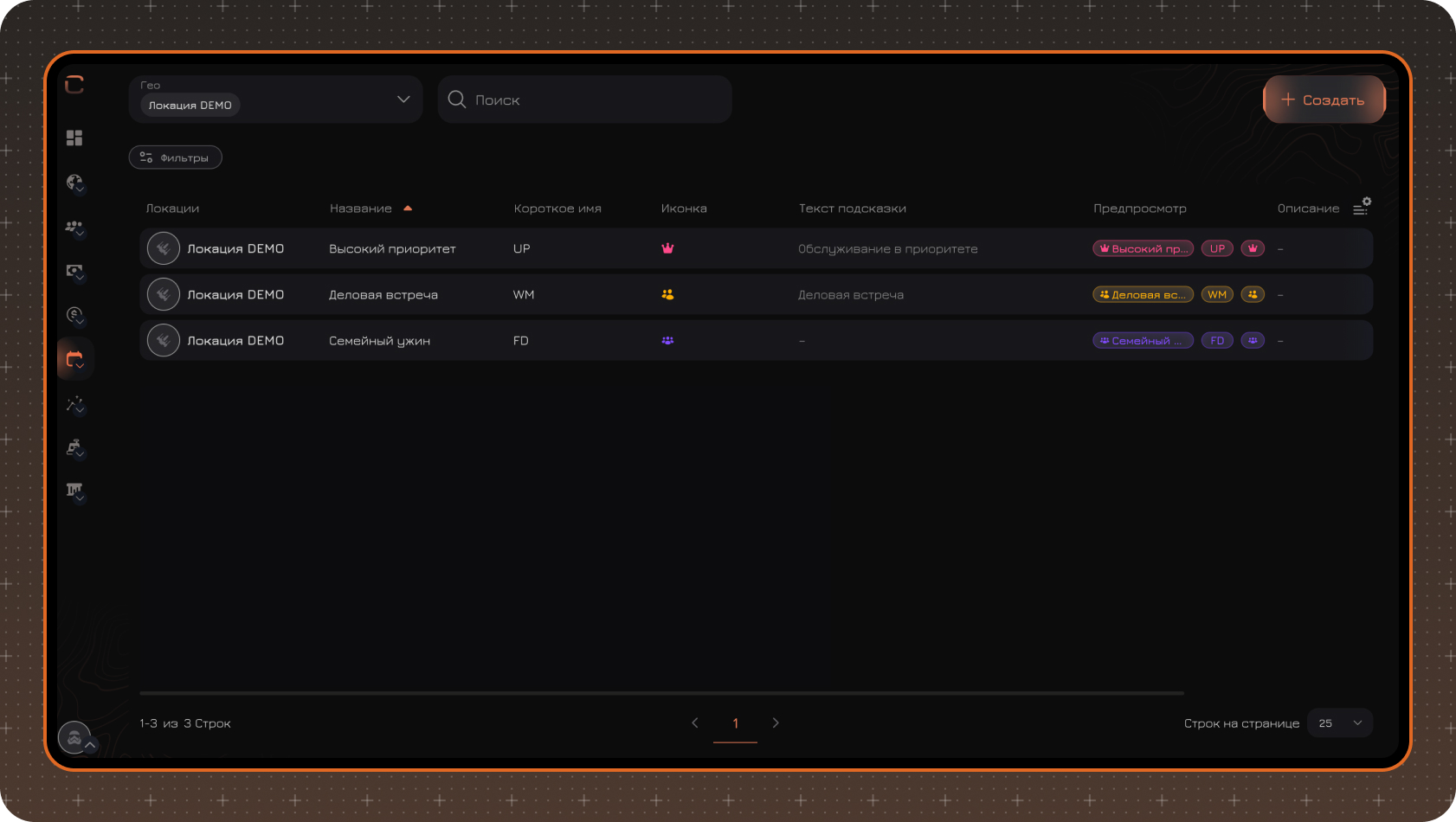Click the pink crown-only preview badge
This screenshot has width=1456, height=822.
1253,248
